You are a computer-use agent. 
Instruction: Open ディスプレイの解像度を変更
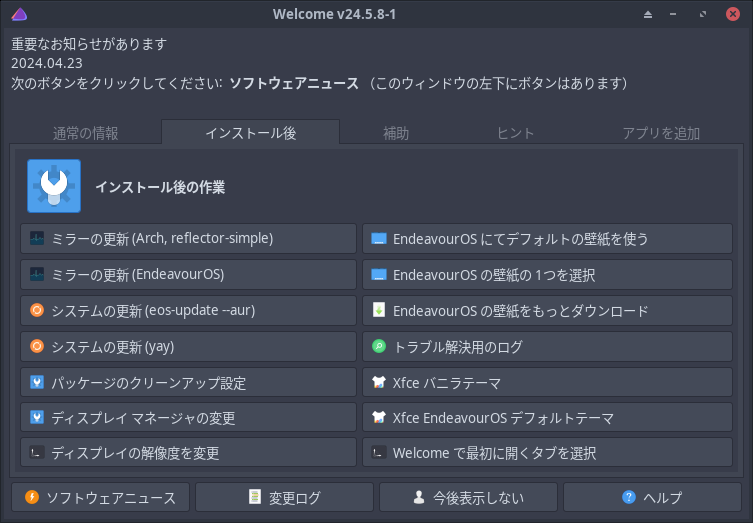[188, 452]
